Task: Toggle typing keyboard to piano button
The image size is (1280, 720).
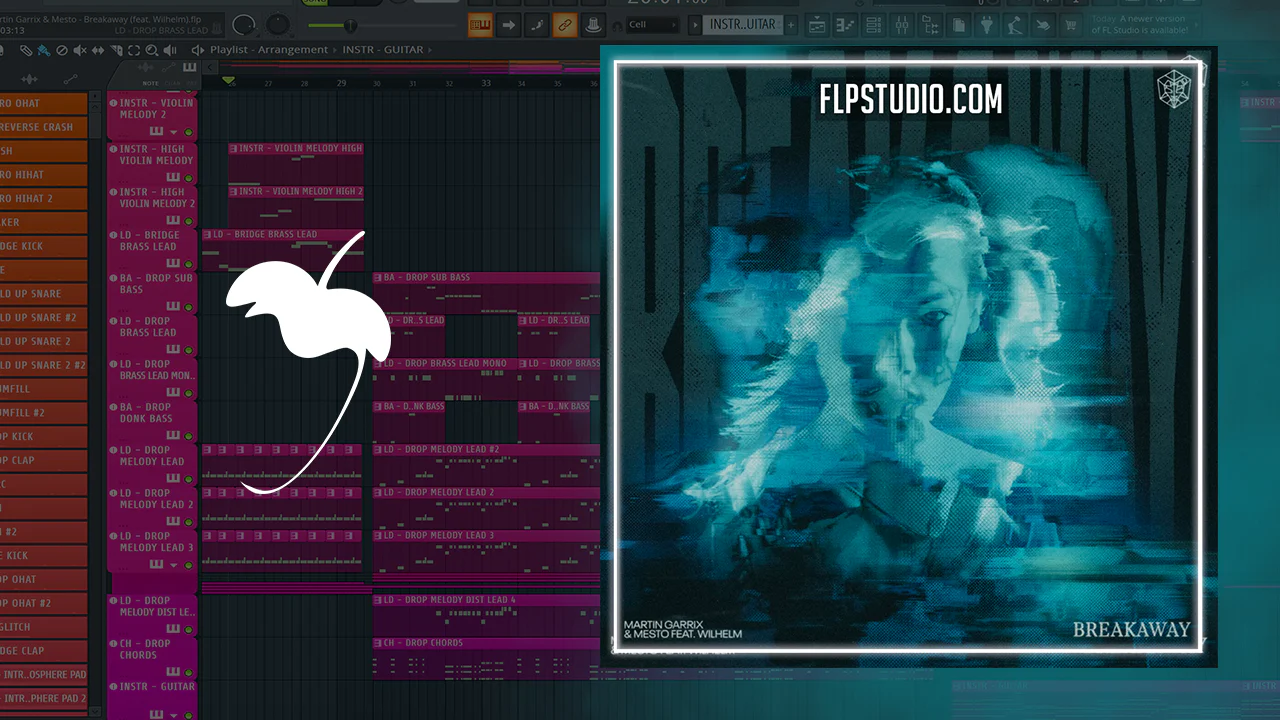Action: click(480, 25)
